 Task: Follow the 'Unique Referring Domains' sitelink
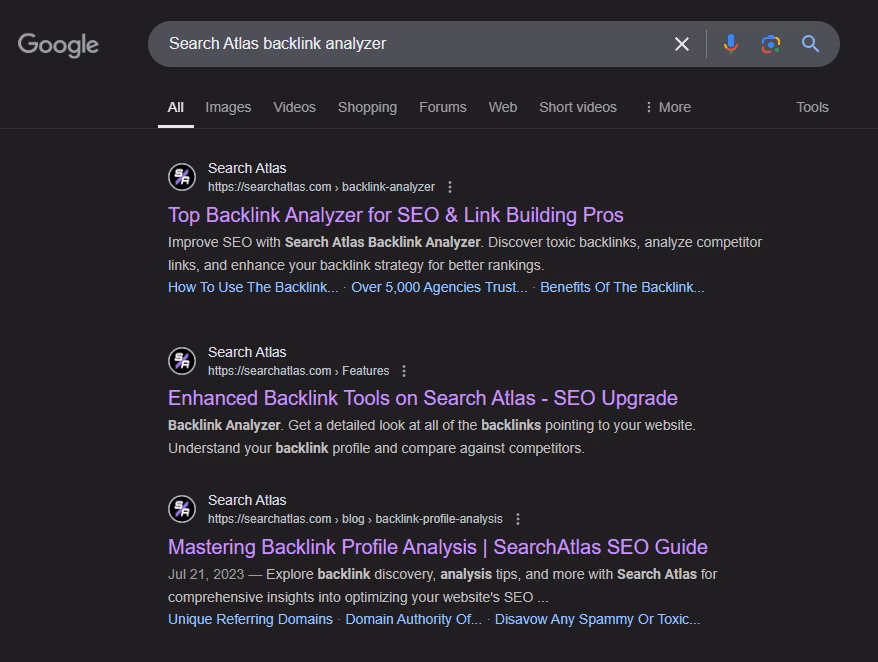250,619
